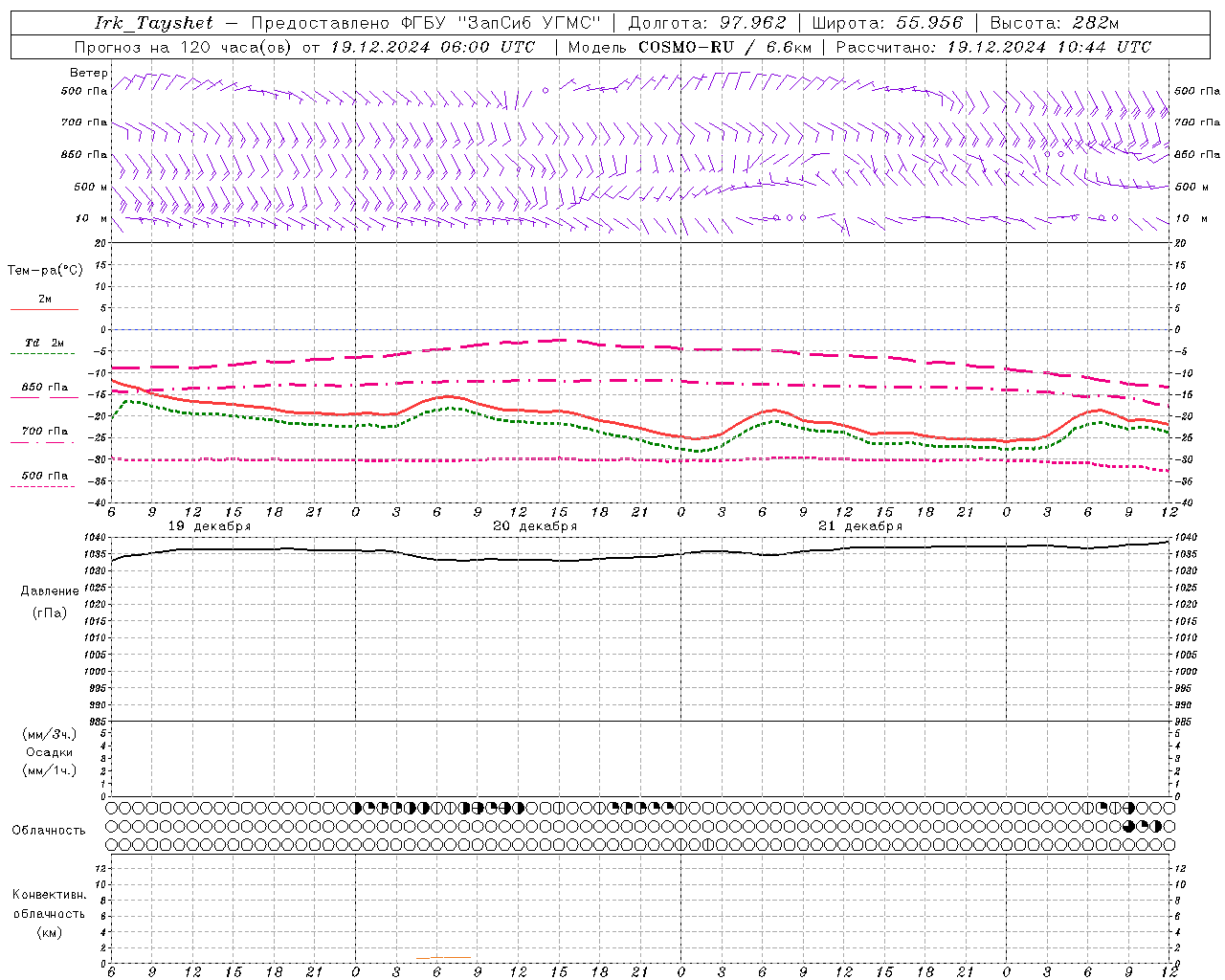The height and width of the screenshot is (980, 1225).
Task: Click the latitude value Широта: 55.956
Action: 887,23
